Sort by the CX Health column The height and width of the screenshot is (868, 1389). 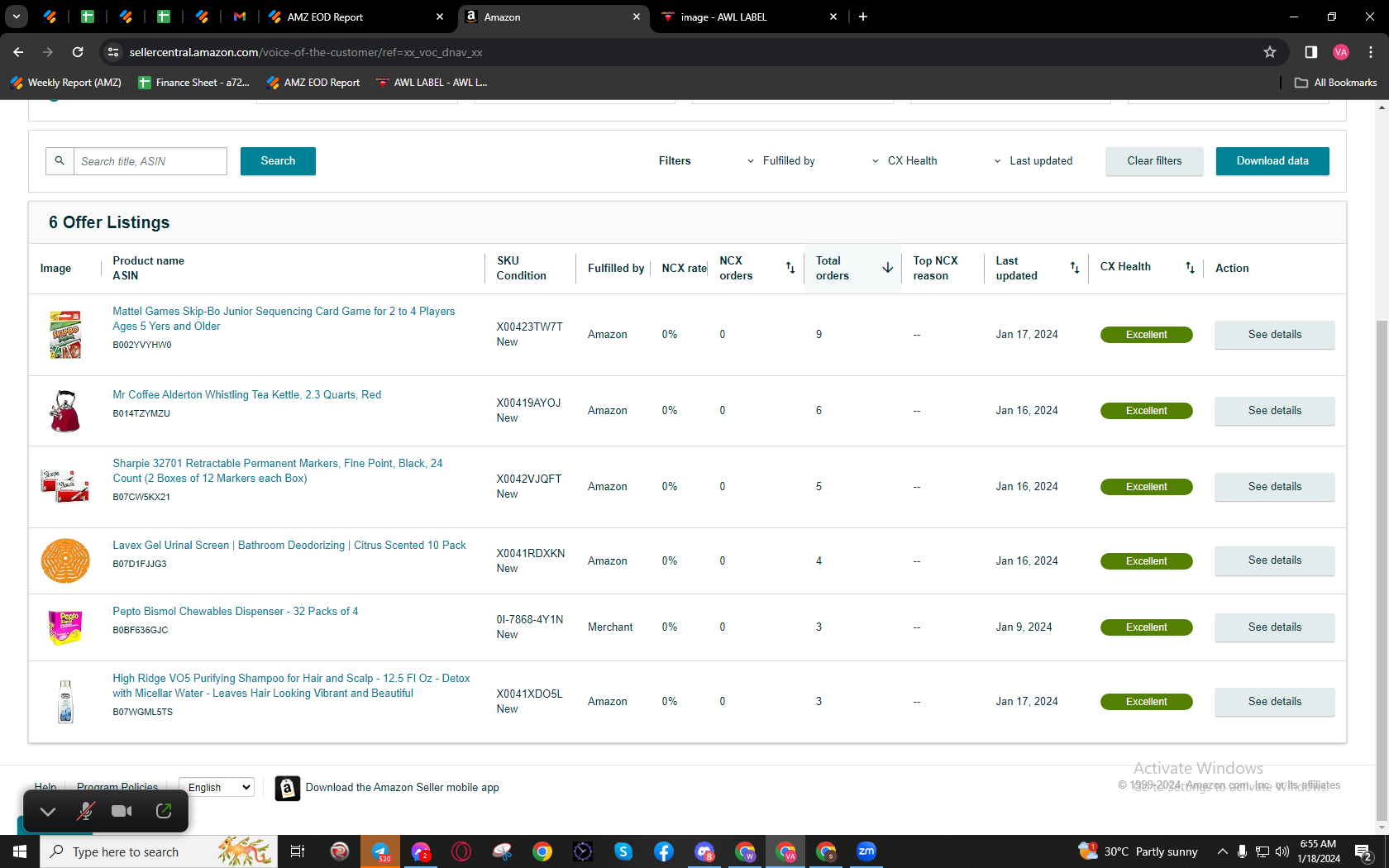[x=1190, y=268]
